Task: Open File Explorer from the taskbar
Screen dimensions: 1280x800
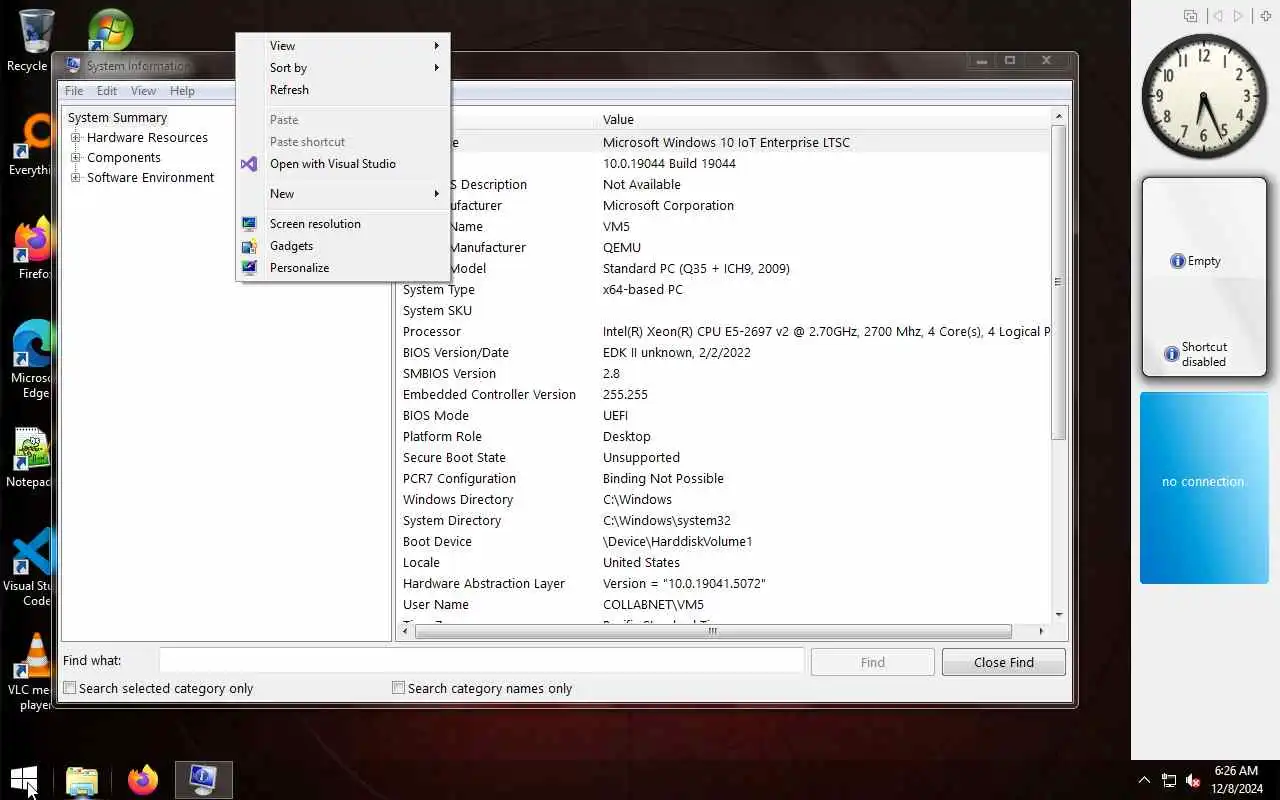Action: pos(82,780)
